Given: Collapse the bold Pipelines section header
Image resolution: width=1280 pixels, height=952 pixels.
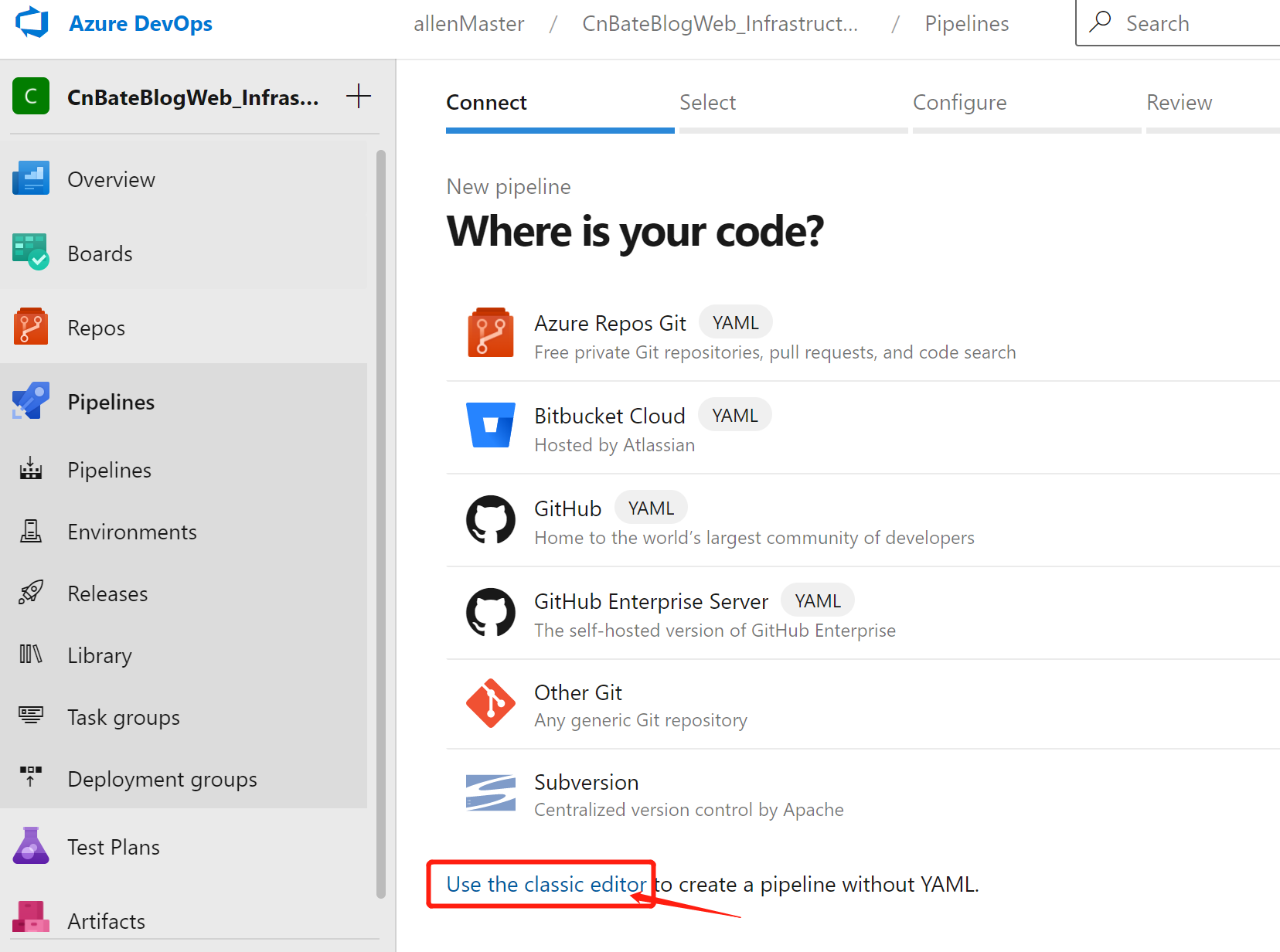Looking at the screenshot, I should (111, 403).
